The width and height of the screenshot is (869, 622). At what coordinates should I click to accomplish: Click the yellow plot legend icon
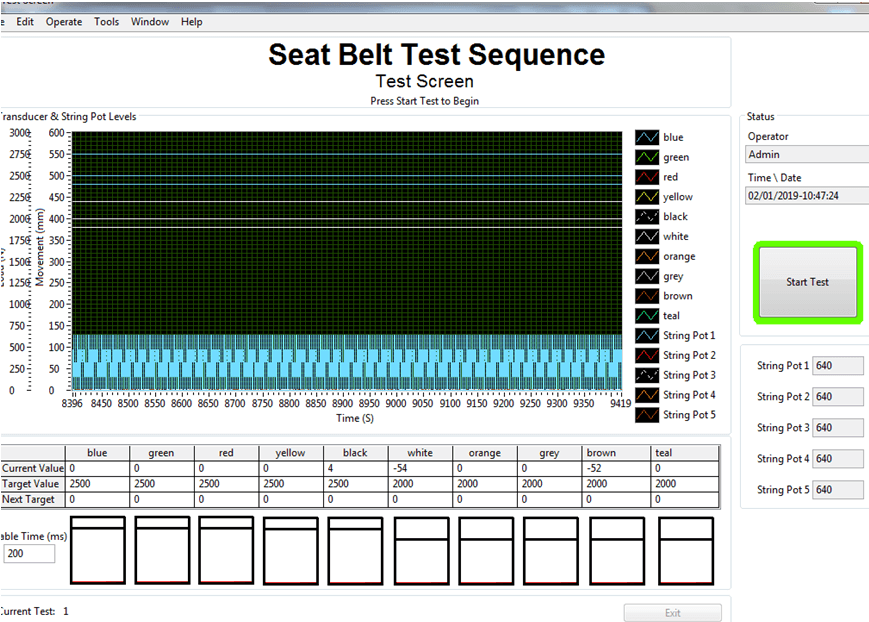coord(647,197)
